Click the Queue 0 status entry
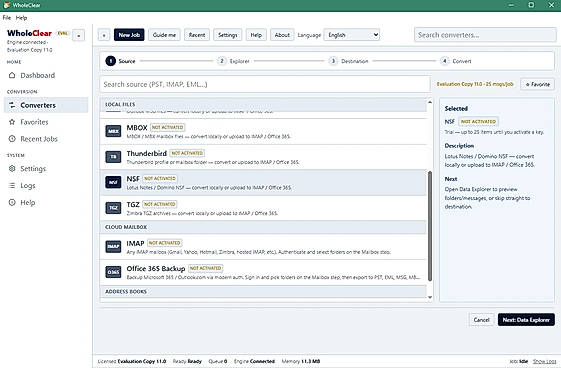This screenshot has height=368, width=561. coord(218,361)
